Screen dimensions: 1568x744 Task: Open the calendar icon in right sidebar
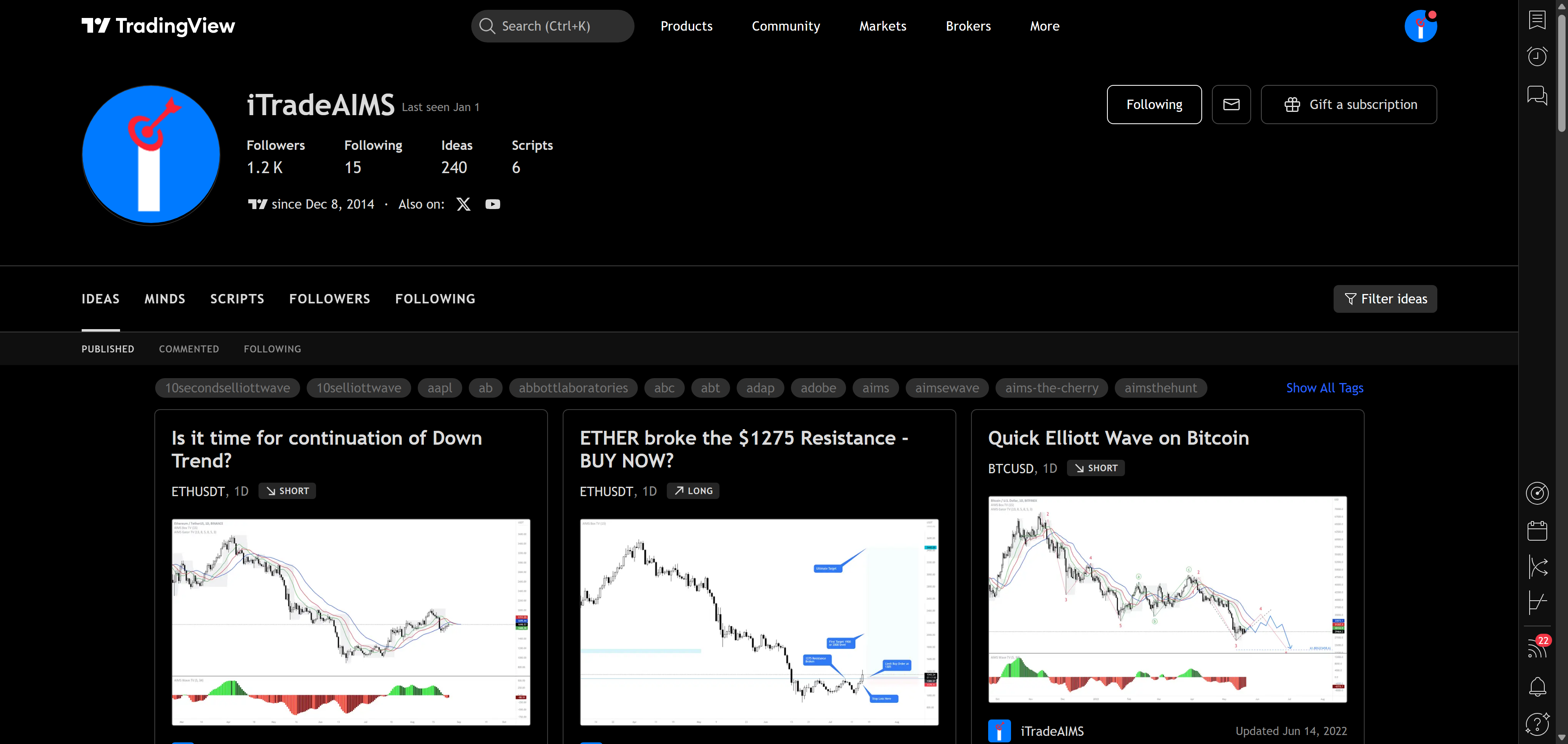click(x=1537, y=530)
